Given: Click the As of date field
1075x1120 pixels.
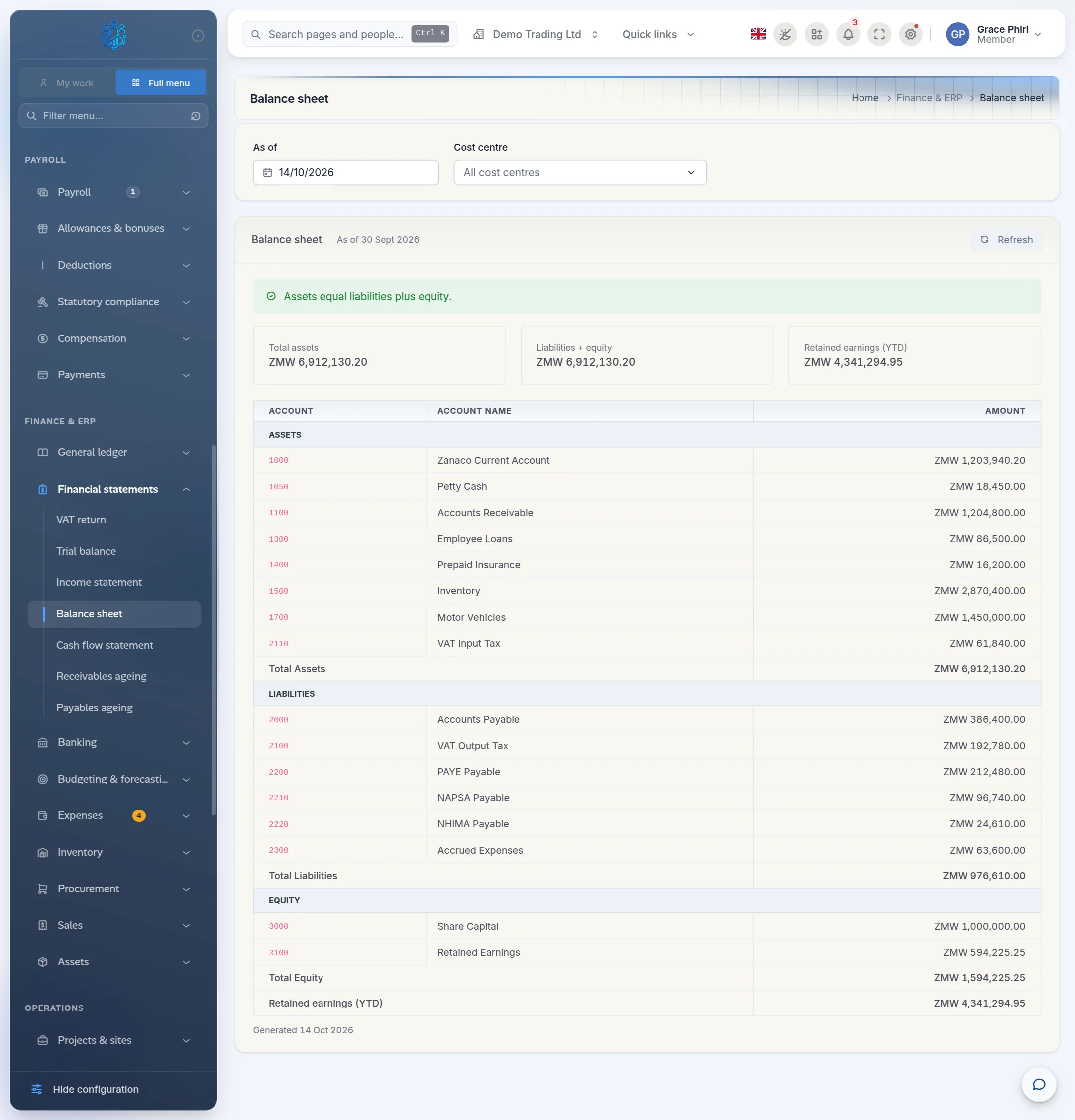Looking at the screenshot, I should tap(345, 173).
